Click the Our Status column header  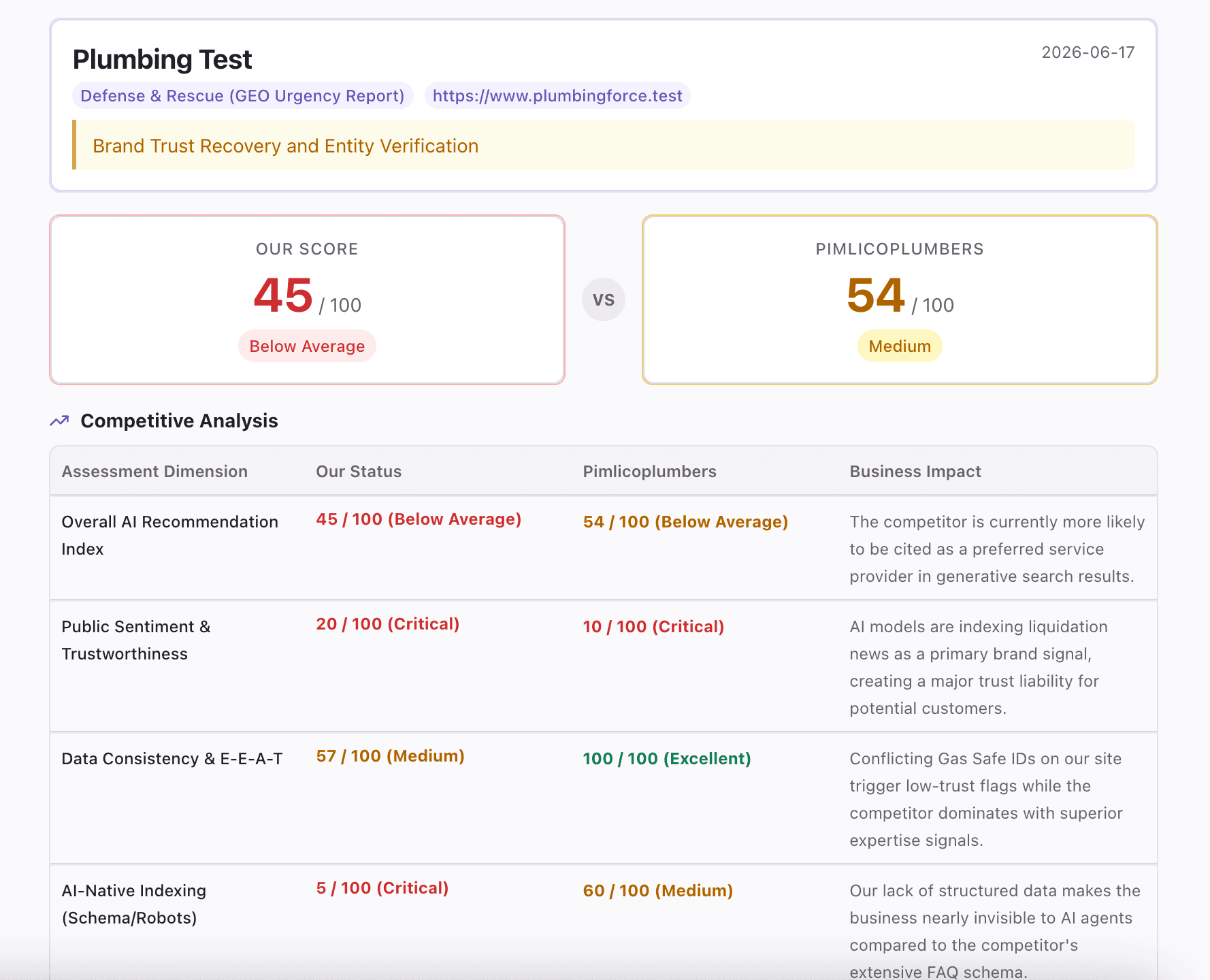coord(359,472)
